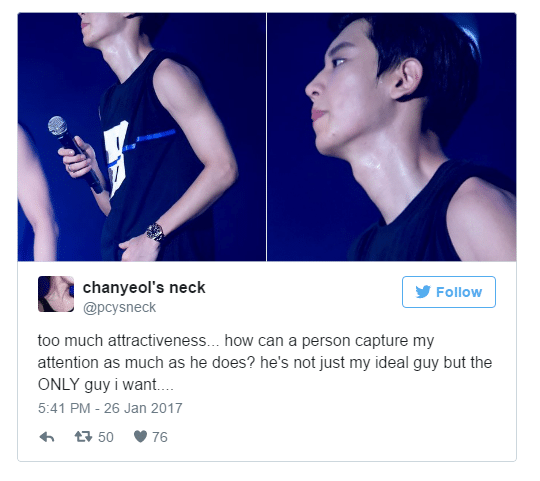
Task: Click the ear in the right photo
Action: coord(407,79)
